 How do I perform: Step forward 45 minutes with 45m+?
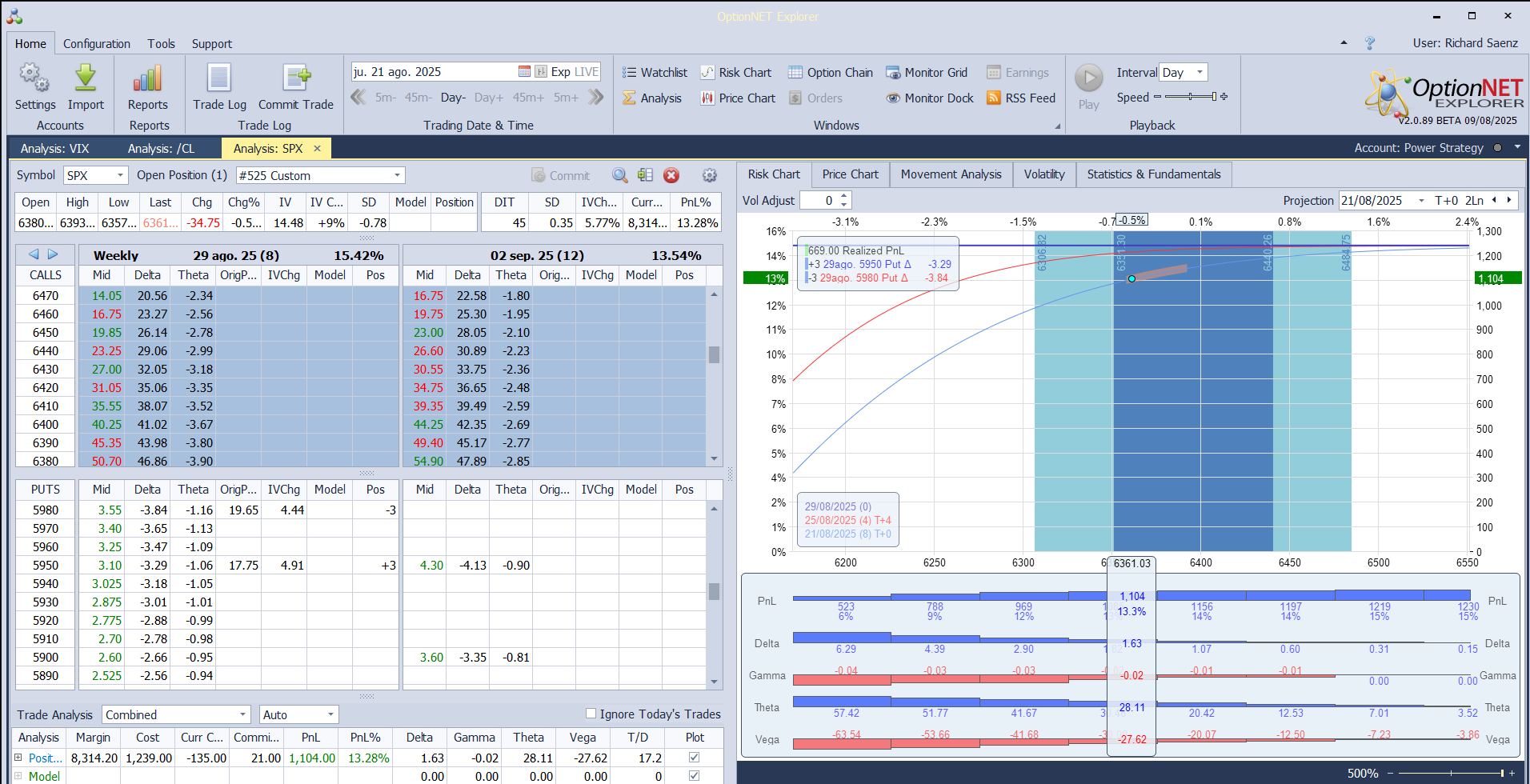(528, 98)
